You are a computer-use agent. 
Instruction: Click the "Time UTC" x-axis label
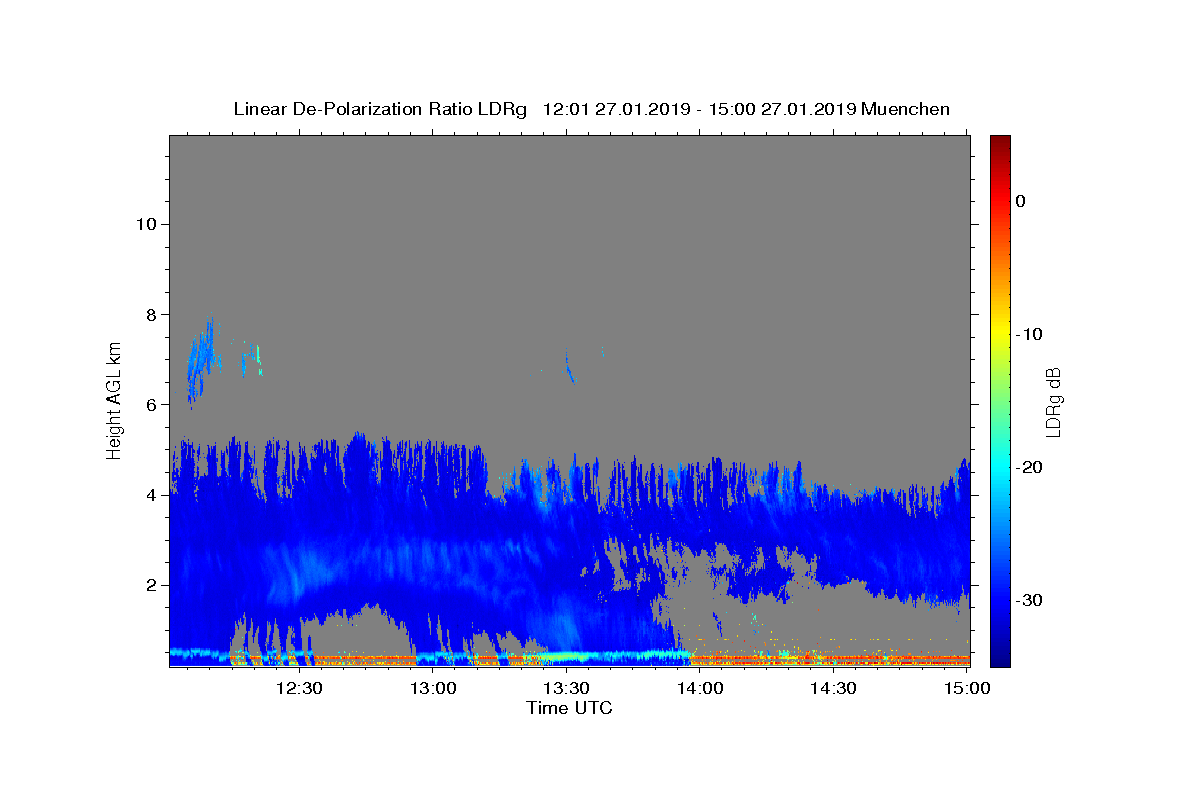[x=569, y=708]
